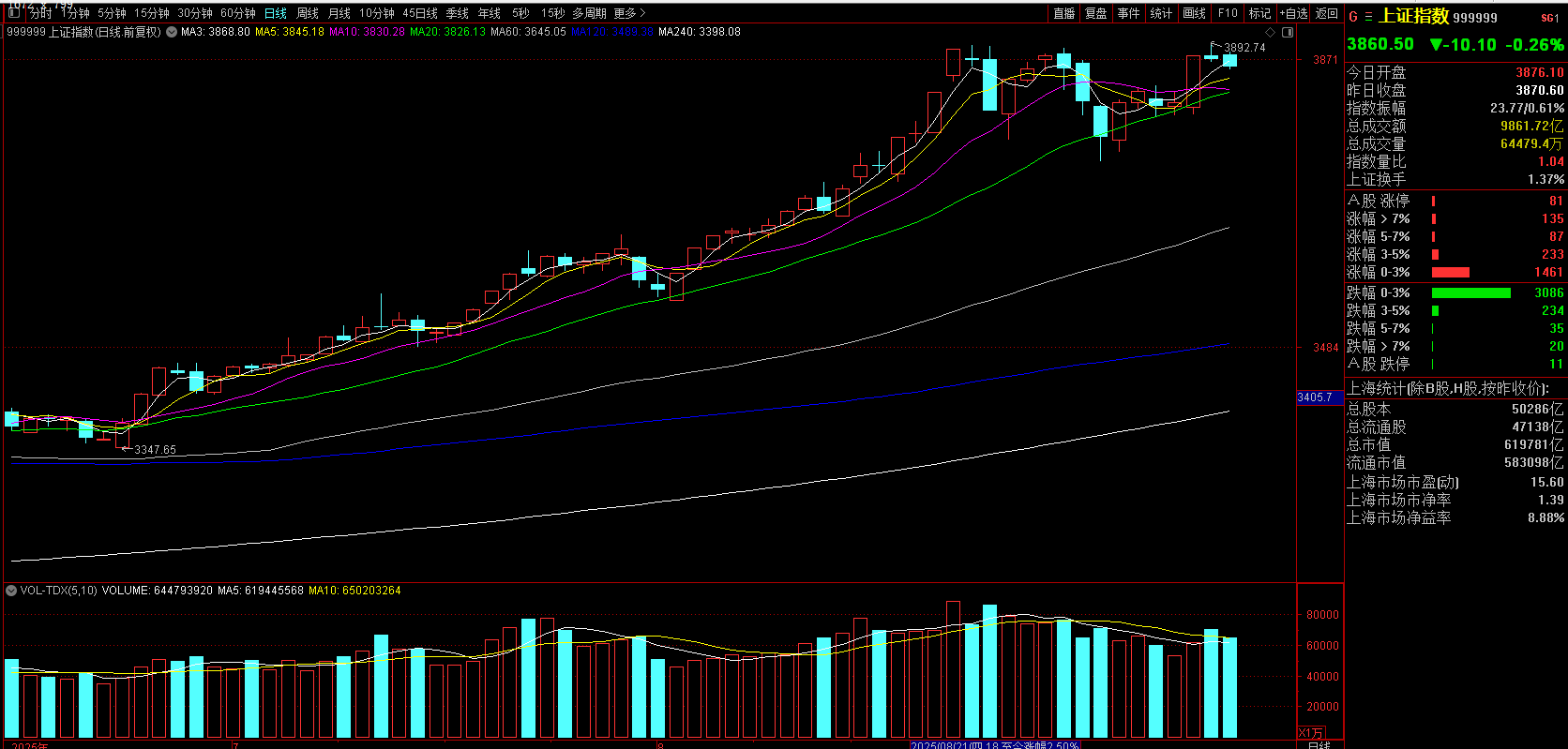Click the red G icon beside 上证指数
This screenshot has width=1568, height=749.
pyautogui.click(x=1353, y=17)
